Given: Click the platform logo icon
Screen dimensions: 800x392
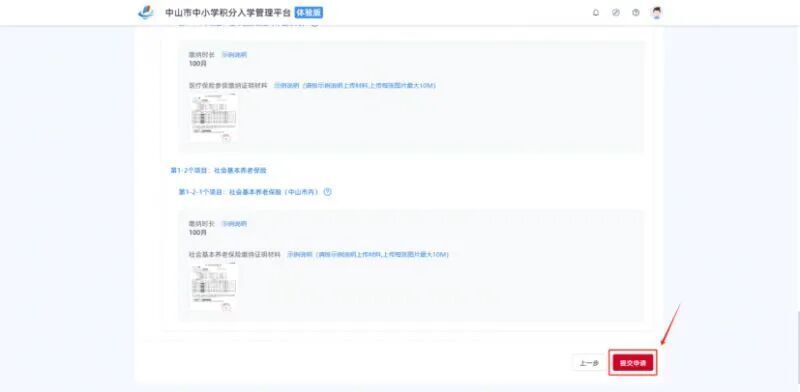Looking at the screenshot, I should pyautogui.click(x=146, y=12).
